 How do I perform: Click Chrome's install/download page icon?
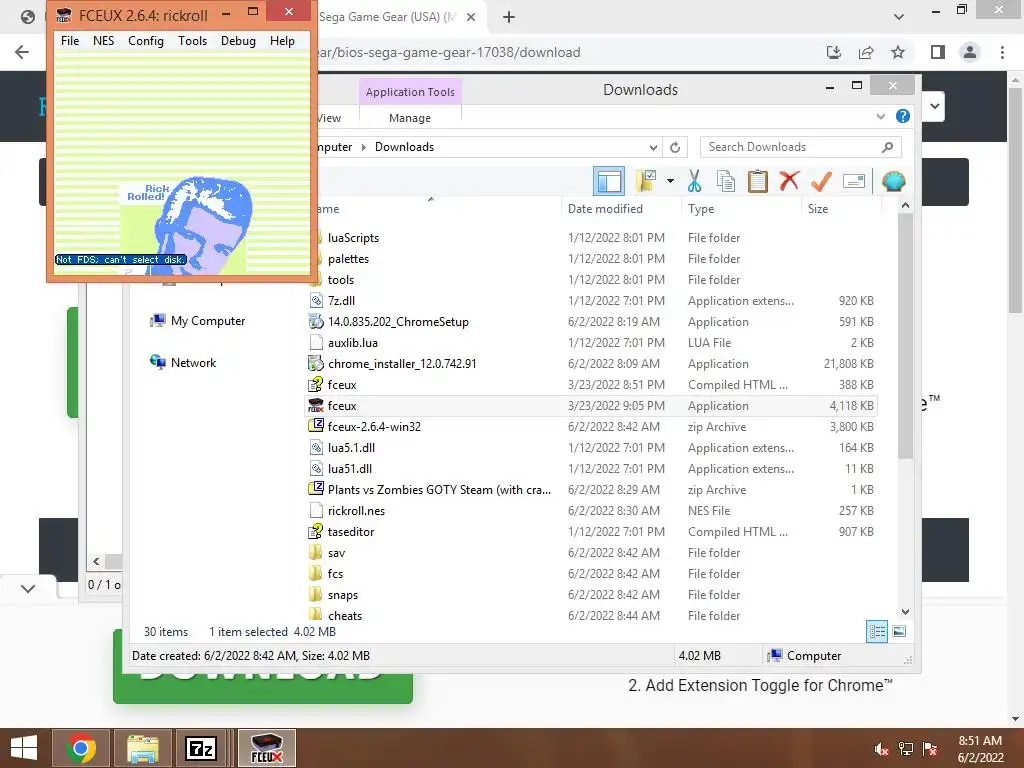tap(834, 52)
